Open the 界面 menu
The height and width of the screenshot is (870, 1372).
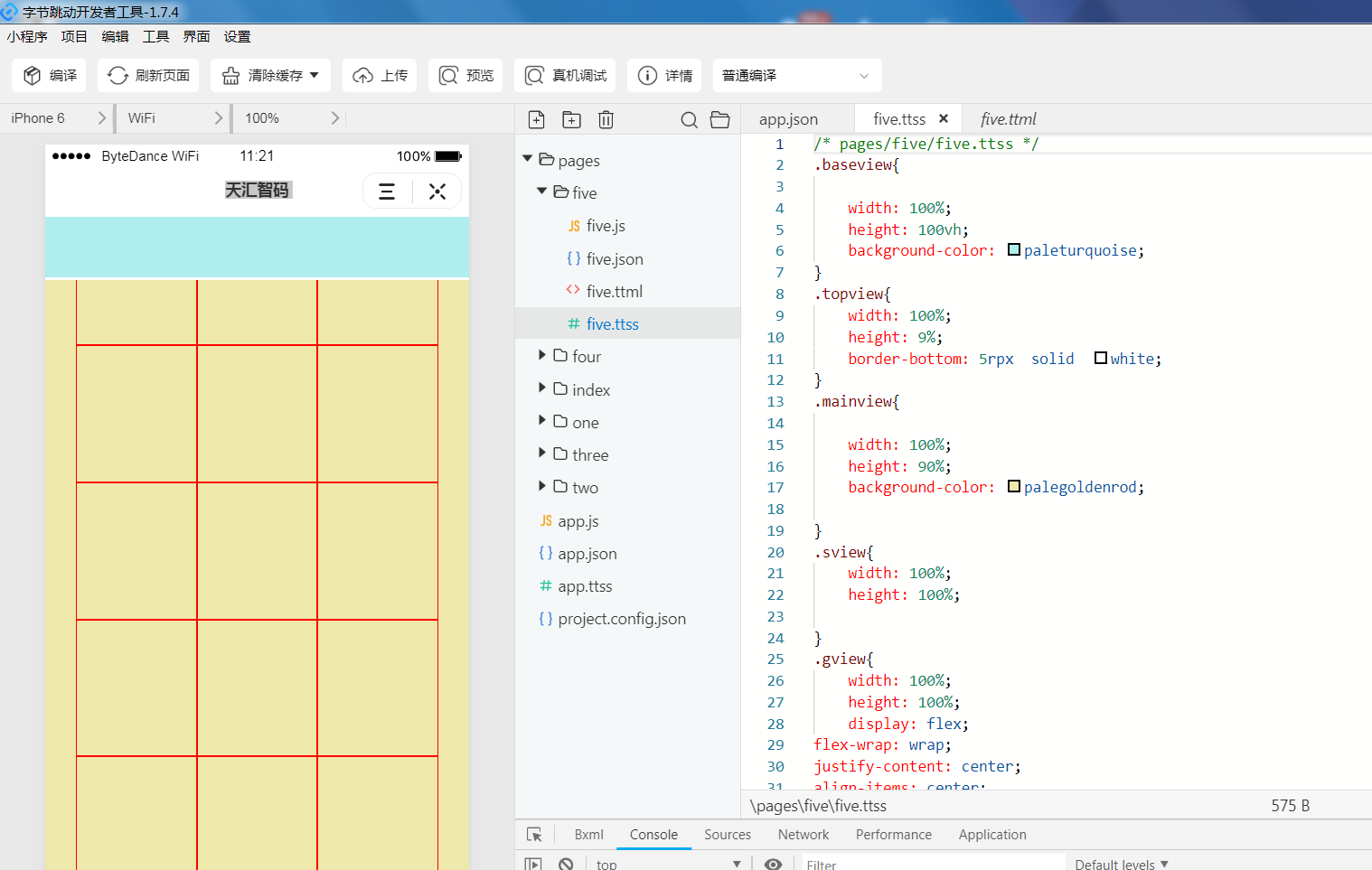pyautogui.click(x=196, y=37)
